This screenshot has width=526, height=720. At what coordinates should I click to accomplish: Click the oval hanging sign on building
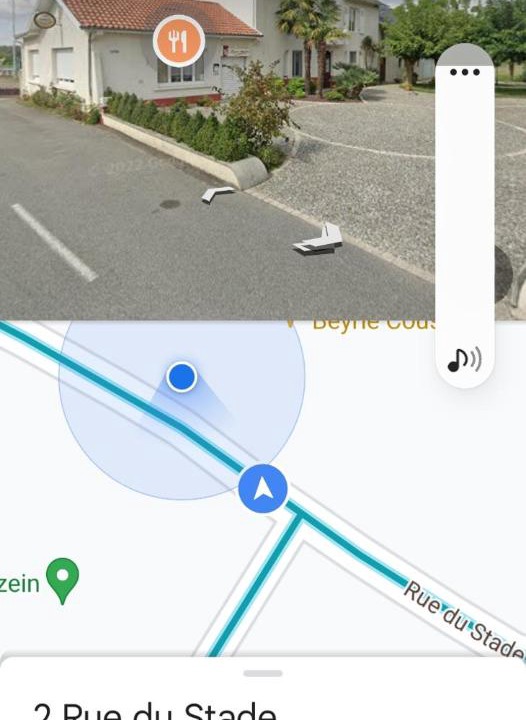point(45,20)
